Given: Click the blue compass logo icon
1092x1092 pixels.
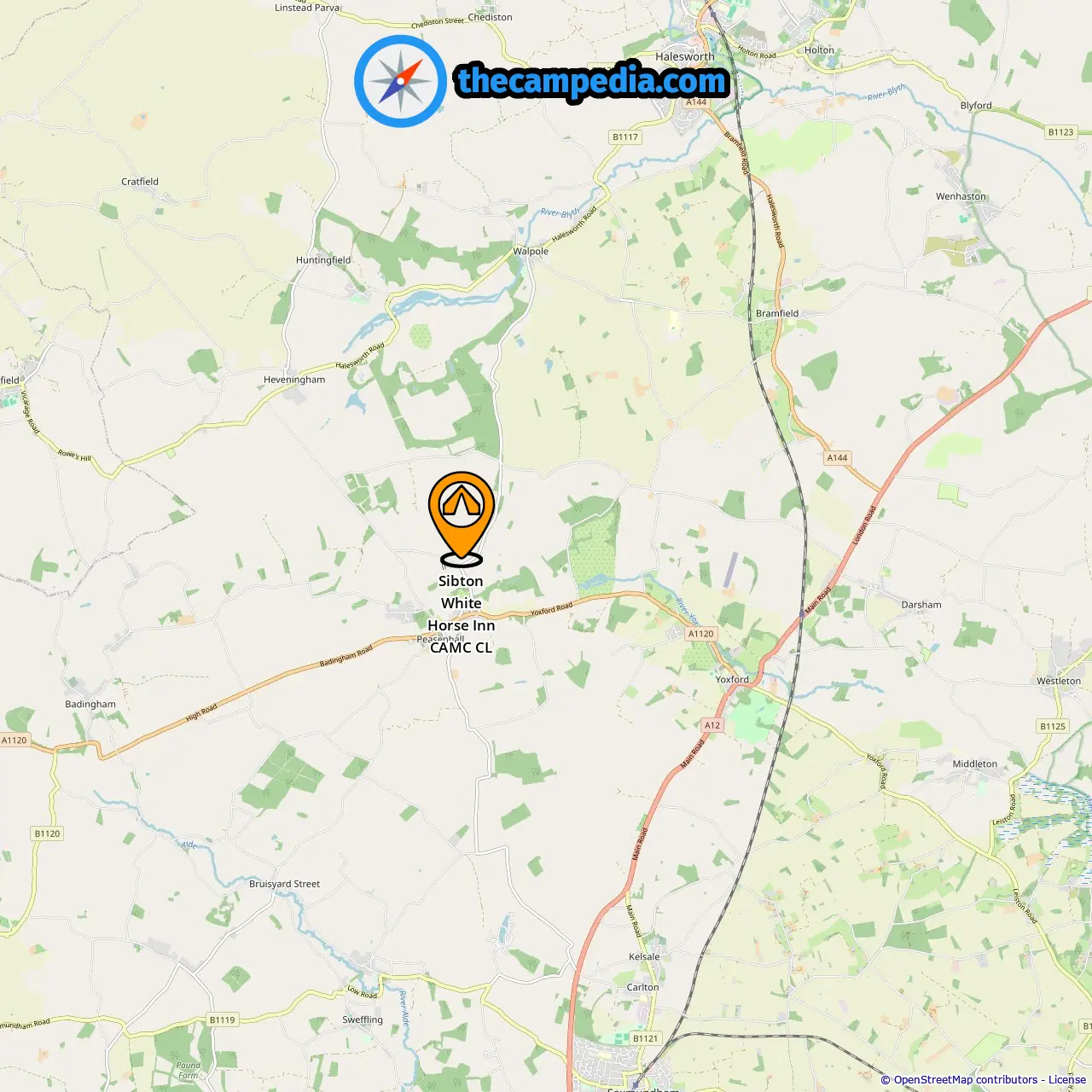Looking at the screenshot, I should 400,81.
